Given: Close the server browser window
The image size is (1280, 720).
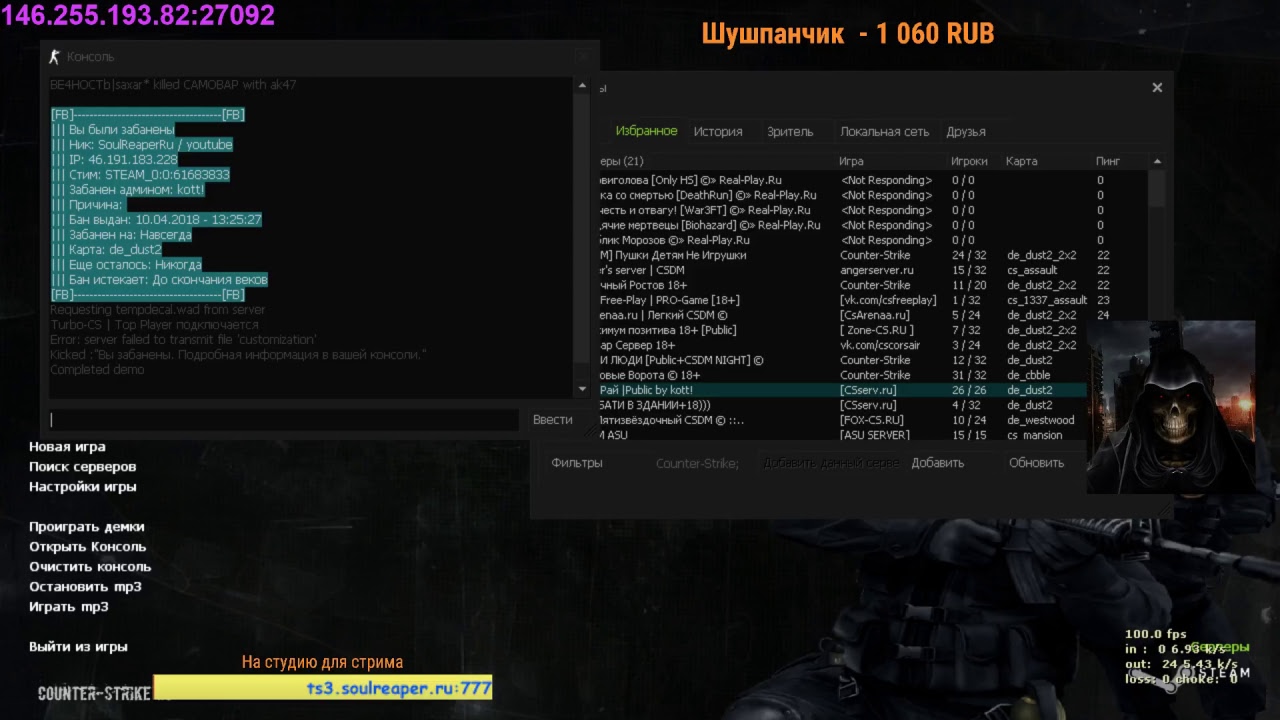Looking at the screenshot, I should click(x=1157, y=88).
